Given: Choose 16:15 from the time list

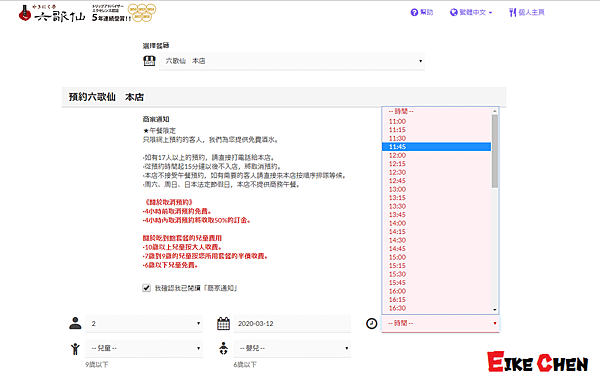Looking at the screenshot, I should pos(436,300).
